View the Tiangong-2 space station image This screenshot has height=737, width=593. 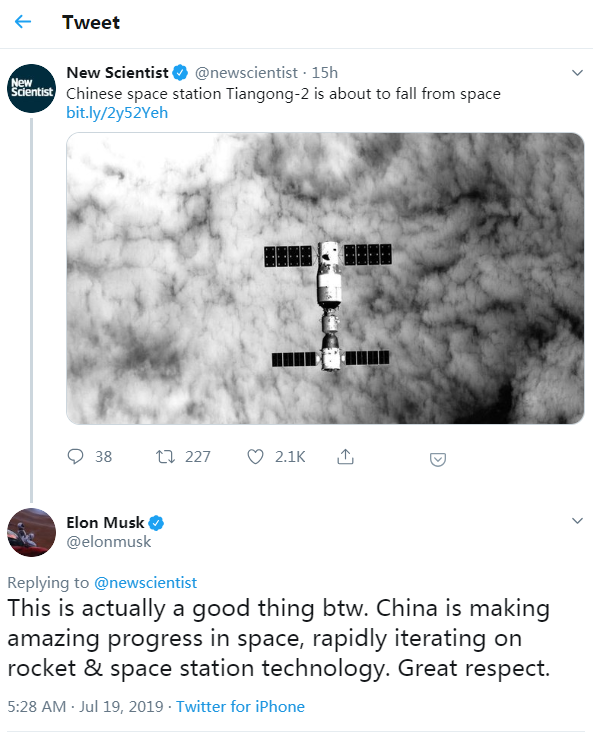pyautogui.click(x=325, y=278)
